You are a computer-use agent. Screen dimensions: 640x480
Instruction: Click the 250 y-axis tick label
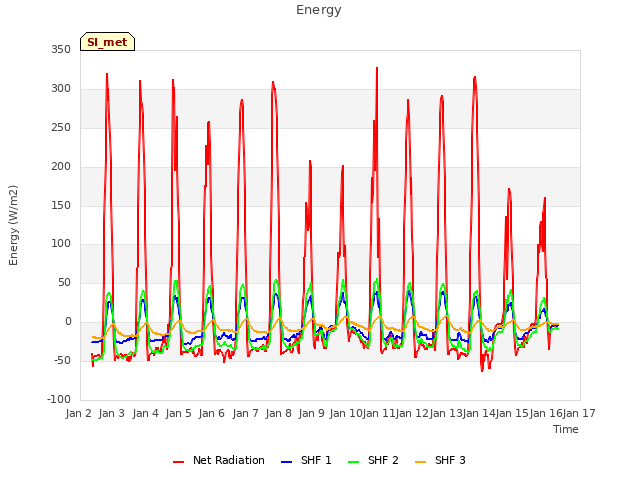point(61,128)
